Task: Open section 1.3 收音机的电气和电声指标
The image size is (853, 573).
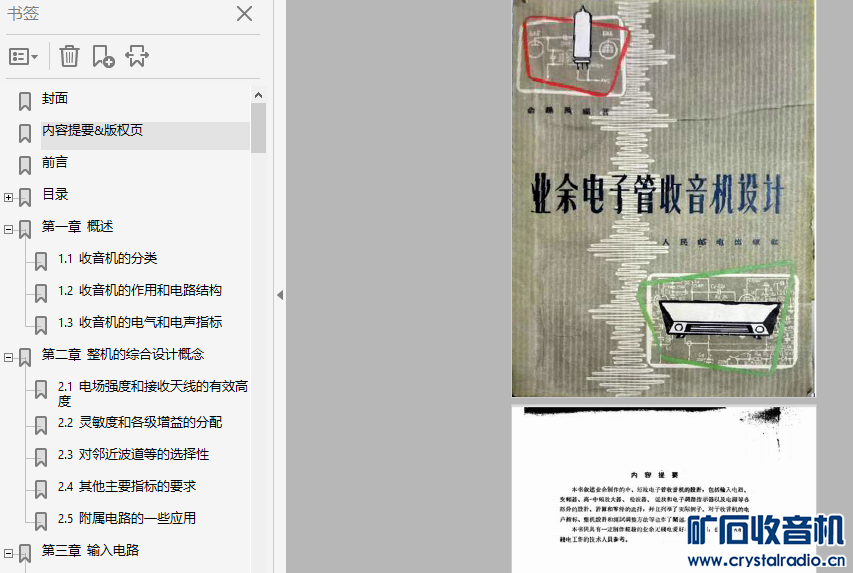Action: coord(140,323)
